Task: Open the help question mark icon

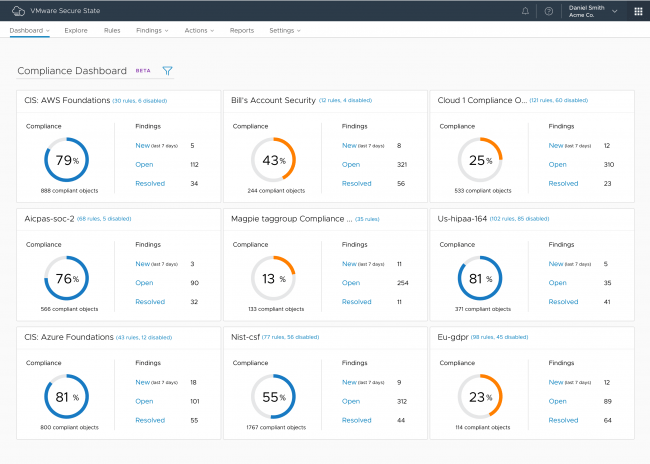Action: (x=548, y=11)
